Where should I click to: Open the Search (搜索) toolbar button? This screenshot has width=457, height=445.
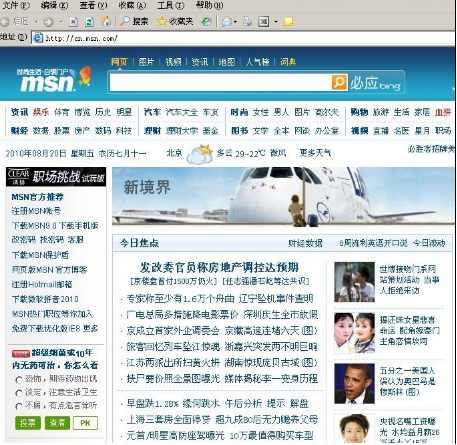click(134, 22)
